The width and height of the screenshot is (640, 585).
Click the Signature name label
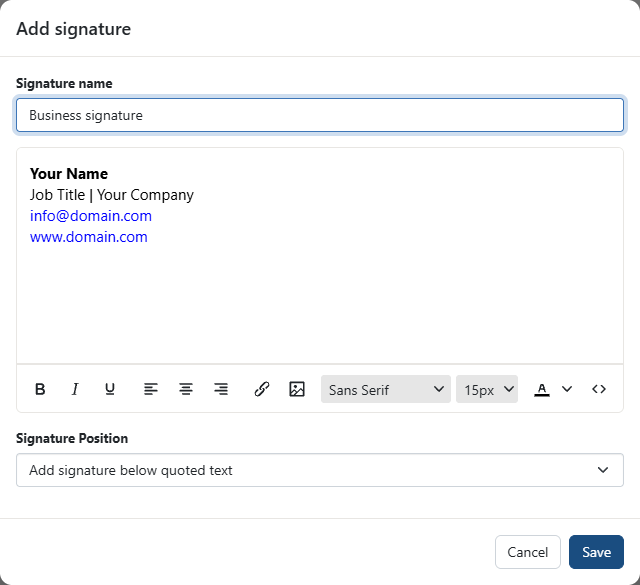(64, 83)
